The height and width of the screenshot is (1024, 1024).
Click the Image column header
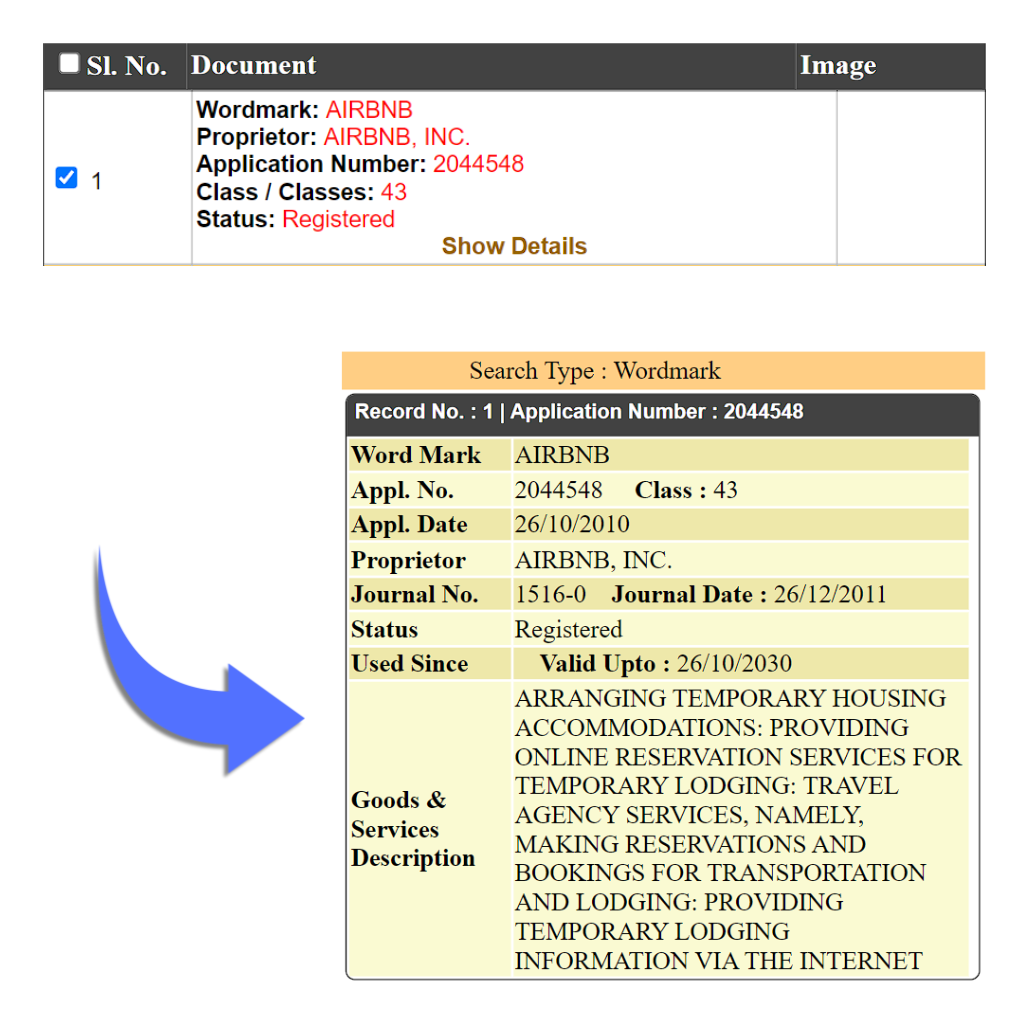tap(838, 66)
